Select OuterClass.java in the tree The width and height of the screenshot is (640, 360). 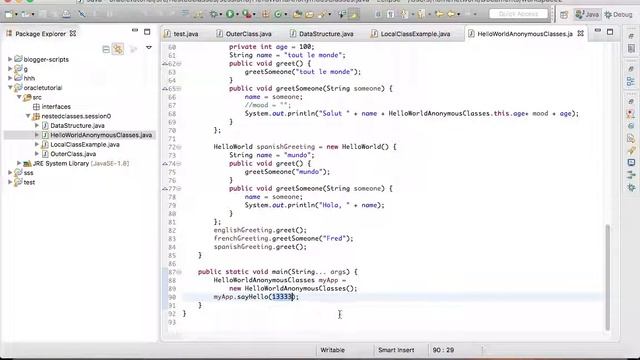pyautogui.click(x=73, y=154)
